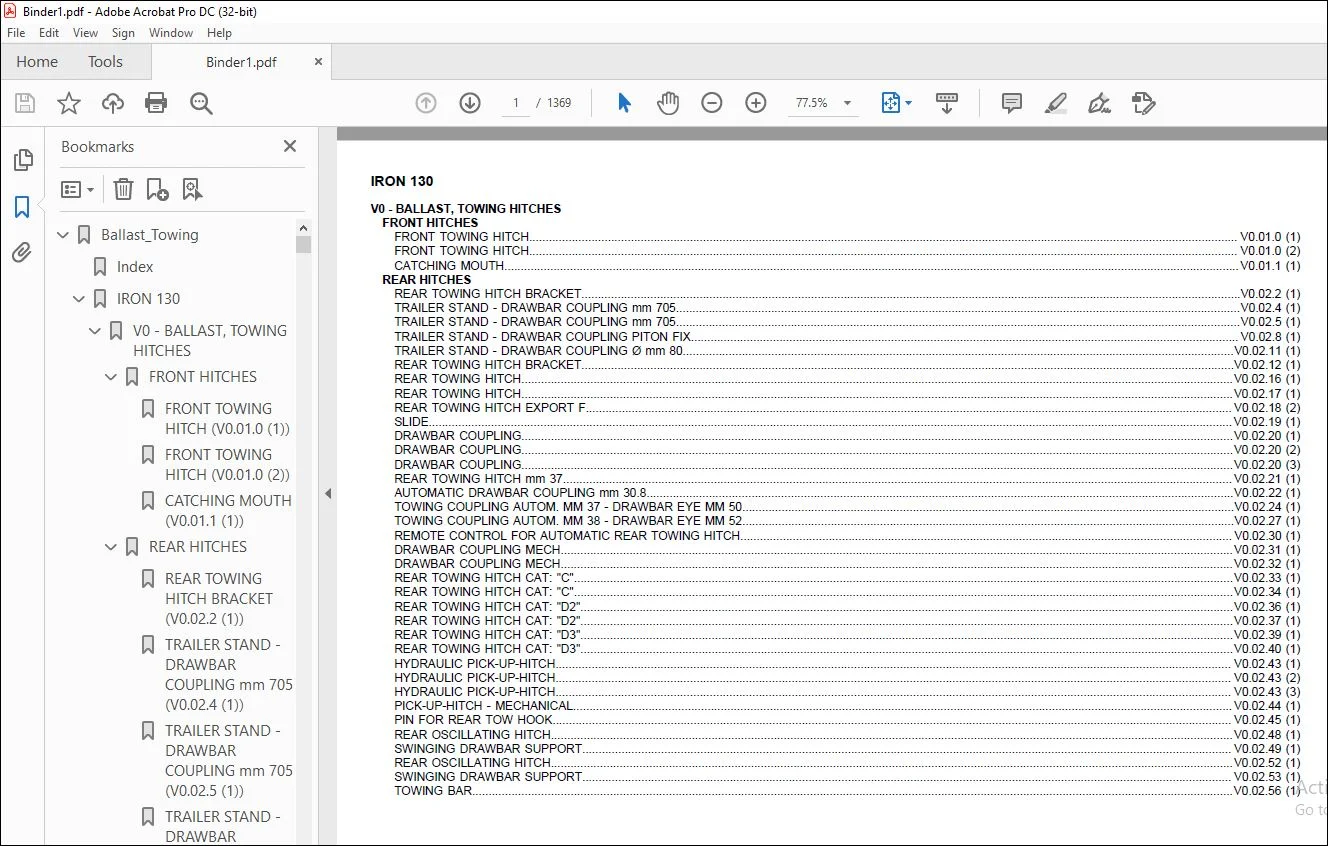1328x846 pixels.
Task: Collapse the FRONT HITCHES bookmark
Action: (112, 377)
